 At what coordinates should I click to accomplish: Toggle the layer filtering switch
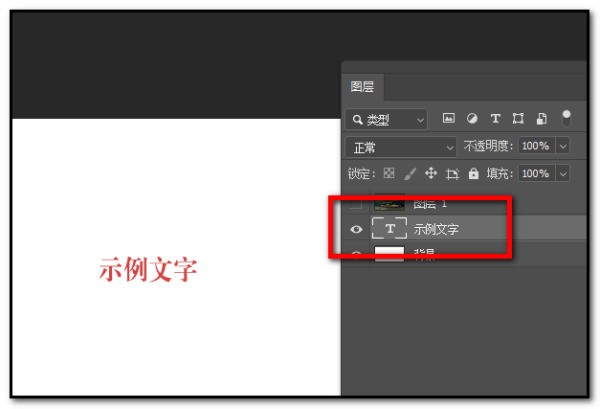[x=567, y=118]
